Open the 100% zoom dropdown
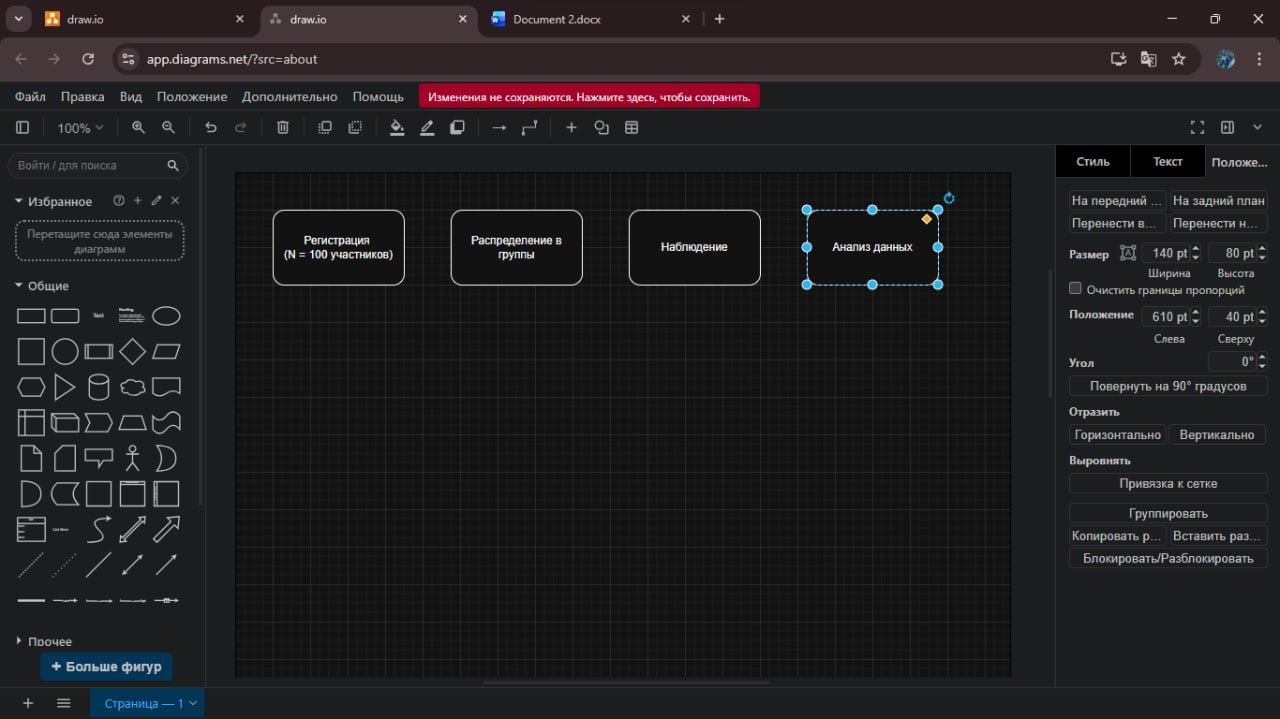The image size is (1280, 719). 80,128
